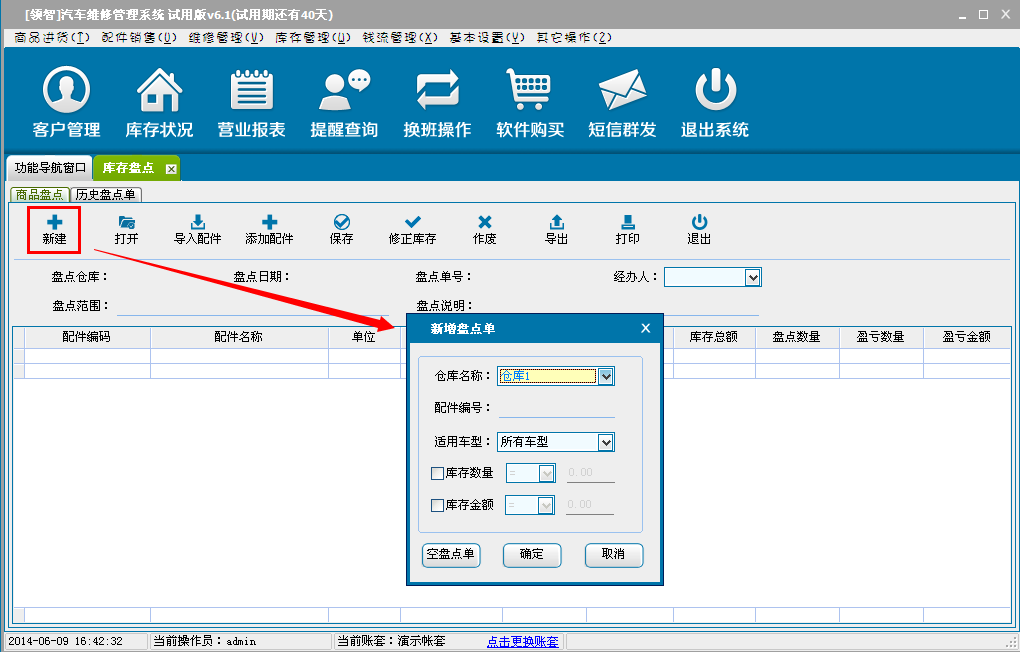This screenshot has height=652, width=1020.
Task: Click the 确定 button in dialog
Action: 532,555
